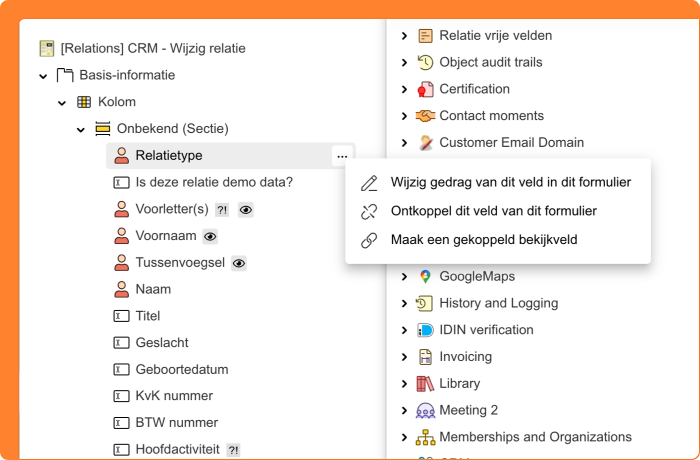Click the ?! badge next to Hoofdactiviteit
The width and height of the screenshot is (700, 460).
tap(233, 450)
